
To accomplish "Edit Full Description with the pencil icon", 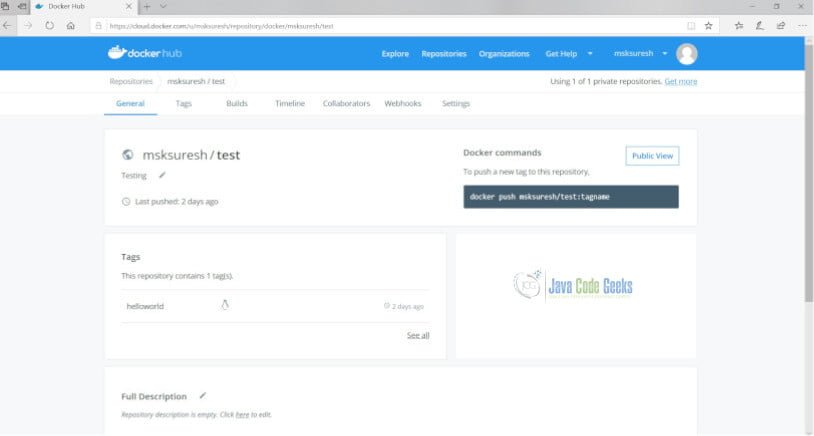I will 202,396.
